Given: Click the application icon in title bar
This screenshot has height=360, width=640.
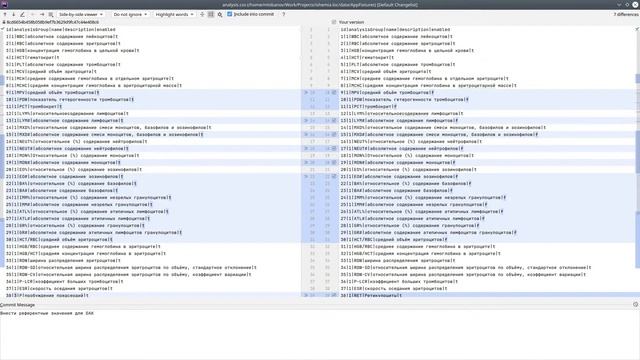Looking at the screenshot, I should point(4,4).
